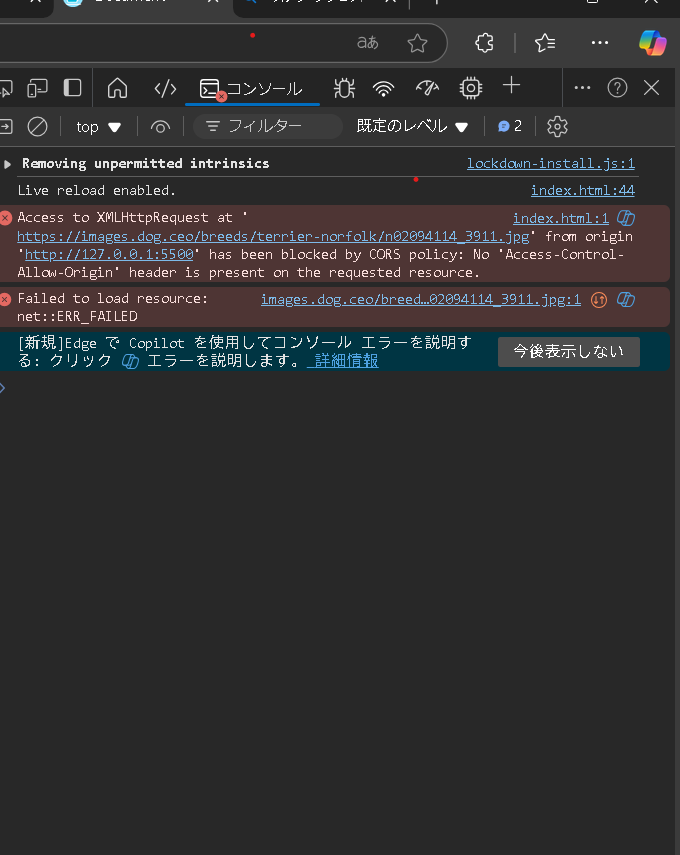This screenshot has width=680, height=855.
Task: Open the index.html:44 source link
Action: [582, 190]
